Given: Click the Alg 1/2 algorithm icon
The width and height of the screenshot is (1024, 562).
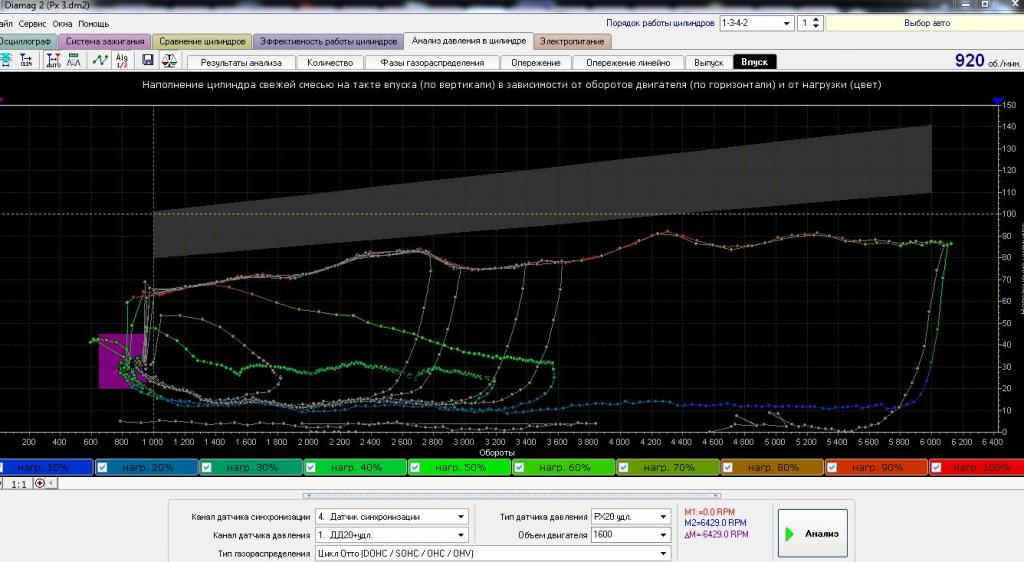Looking at the screenshot, I should click(x=121, y=61).
